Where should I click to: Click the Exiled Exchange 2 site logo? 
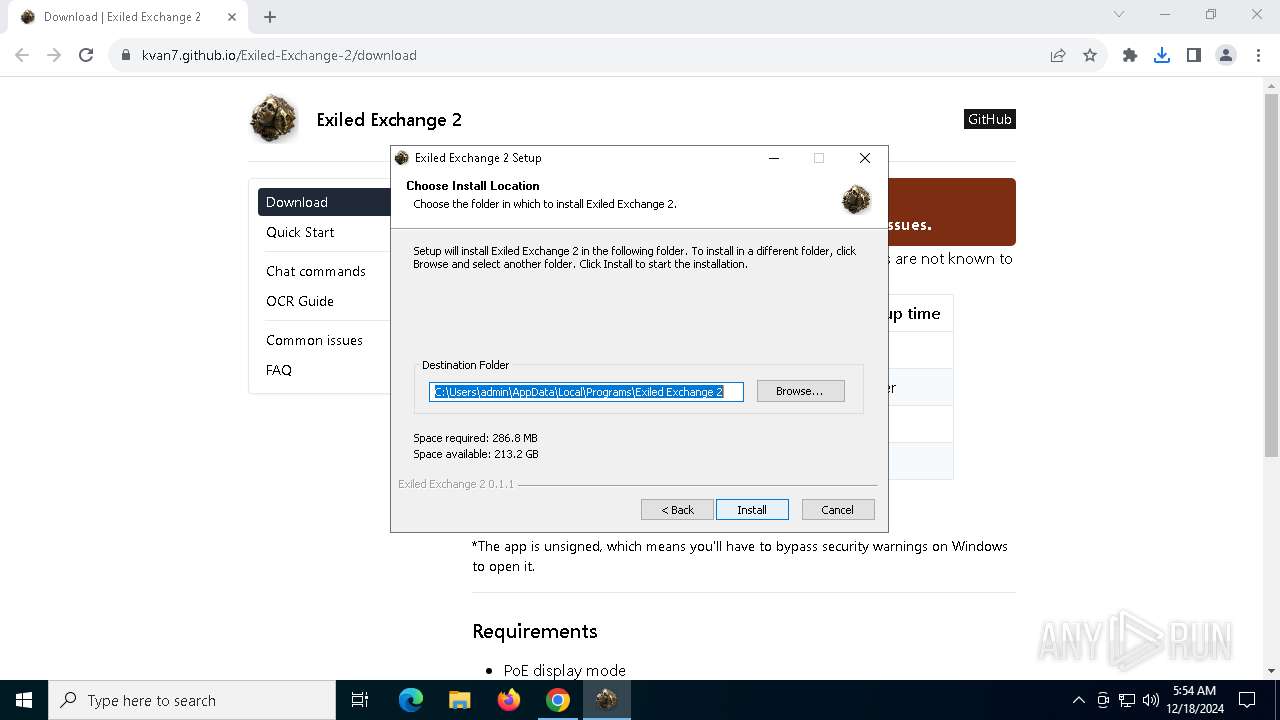273,118
